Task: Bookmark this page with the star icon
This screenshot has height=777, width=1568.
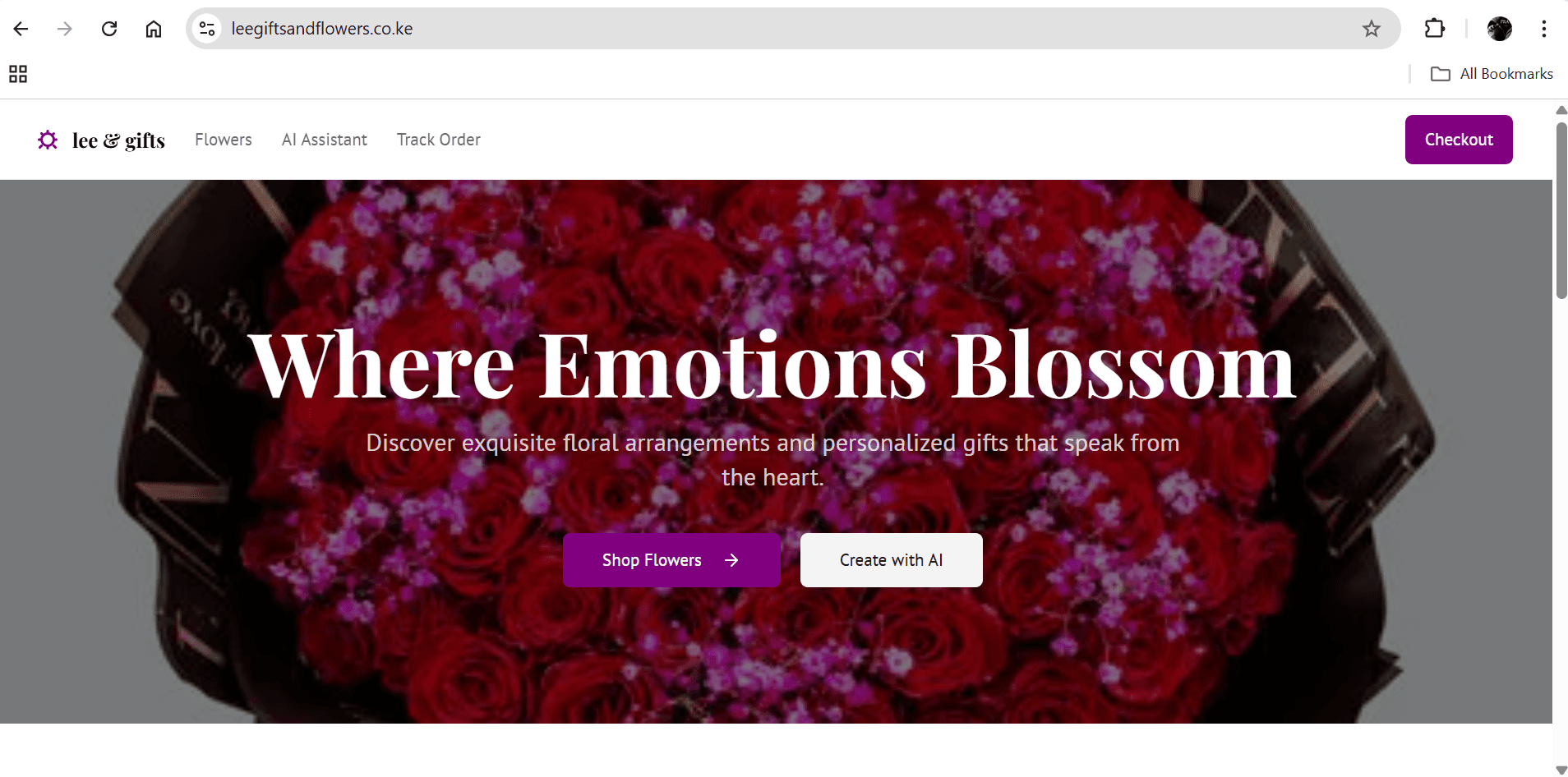Action: pyautogui.click(x=1371, y=29)
